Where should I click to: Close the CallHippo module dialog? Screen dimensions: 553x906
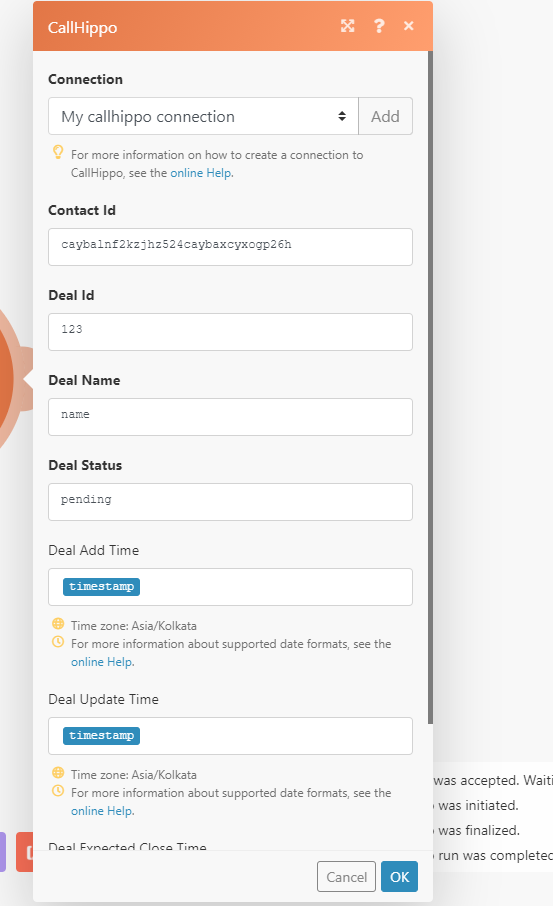pos(409,26)
